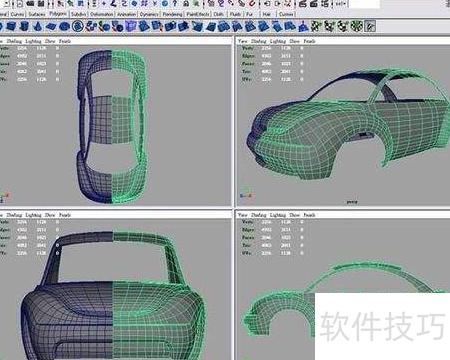Screen dimensions: 450x360
Task: Click the purple cube shelf icon
Action: click(x=131, y=26)
